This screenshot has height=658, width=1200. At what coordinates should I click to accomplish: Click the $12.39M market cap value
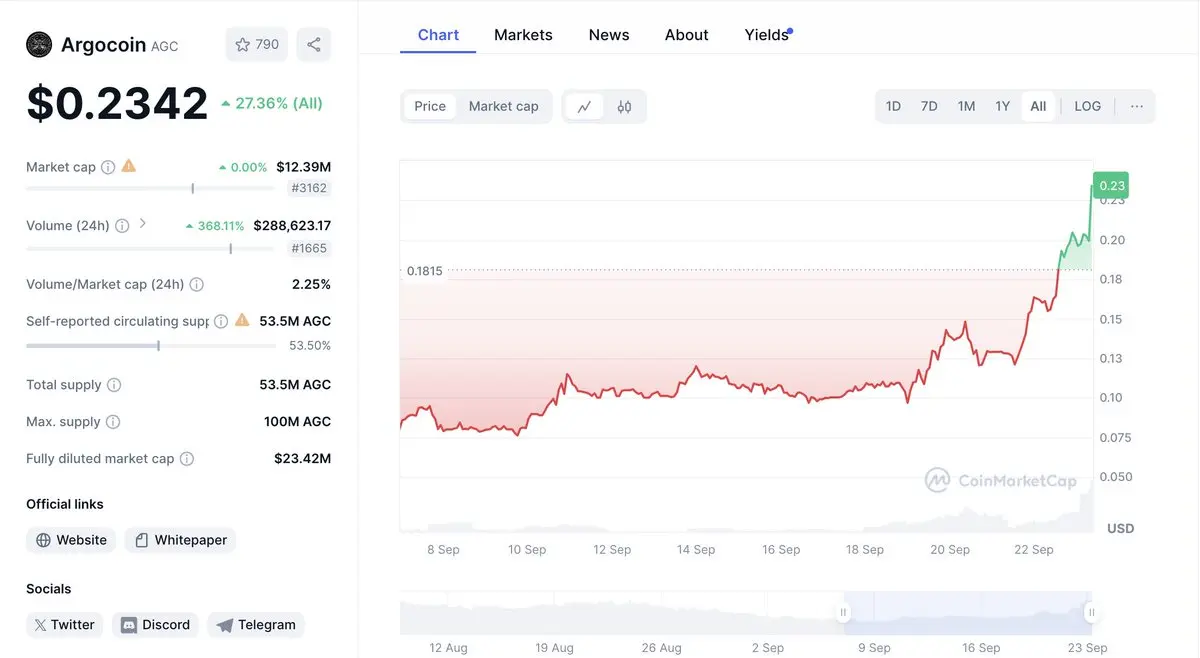pos(304,167)
